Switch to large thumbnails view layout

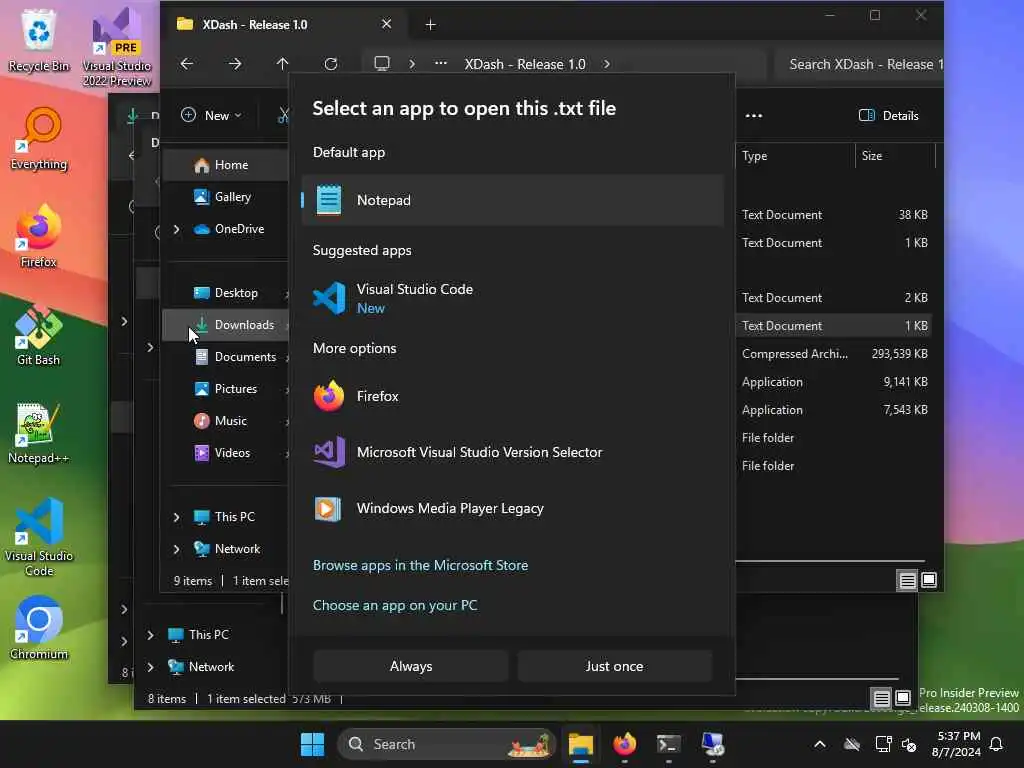(929, 580)
